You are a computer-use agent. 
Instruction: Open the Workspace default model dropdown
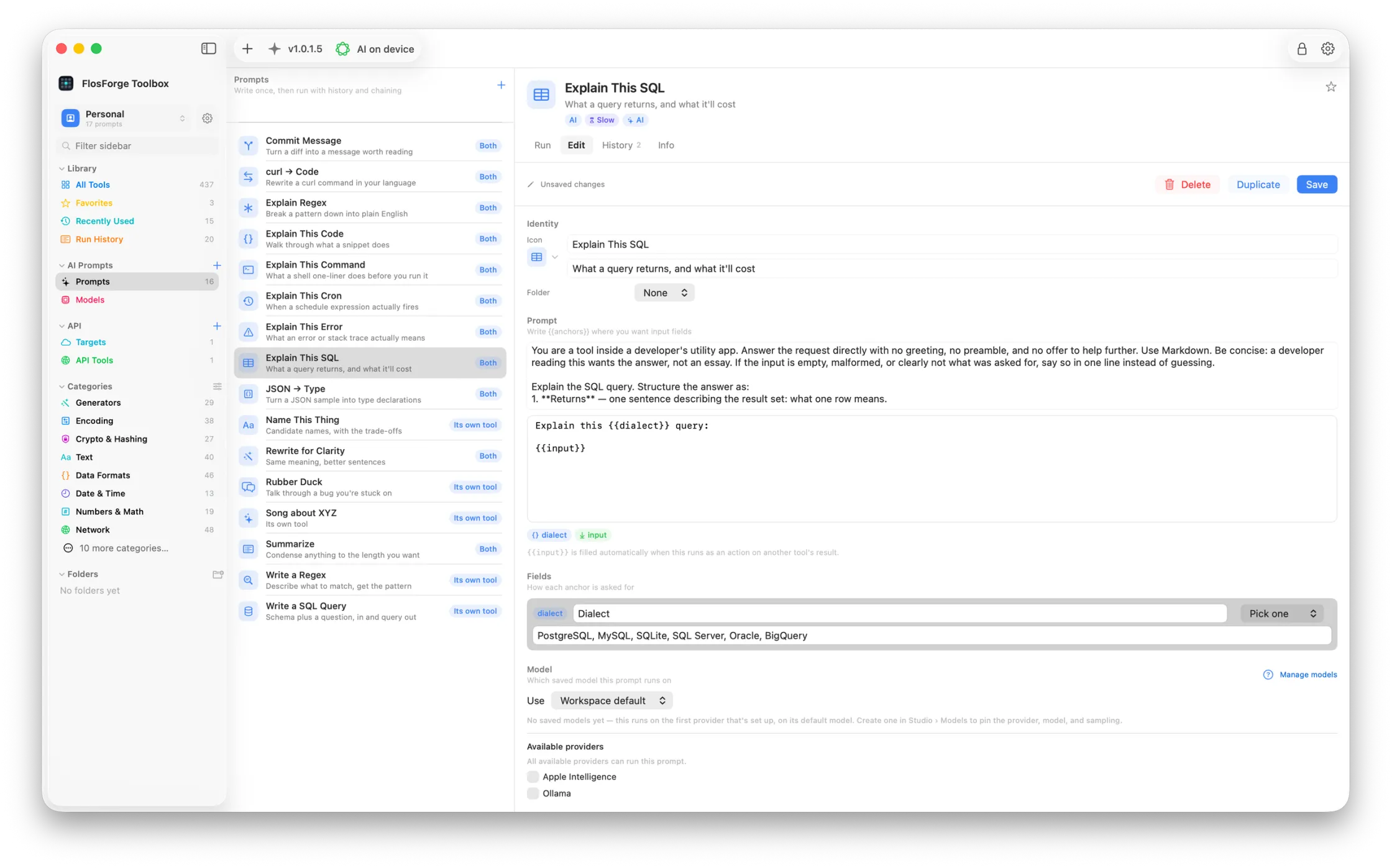[x=612, y=700]
